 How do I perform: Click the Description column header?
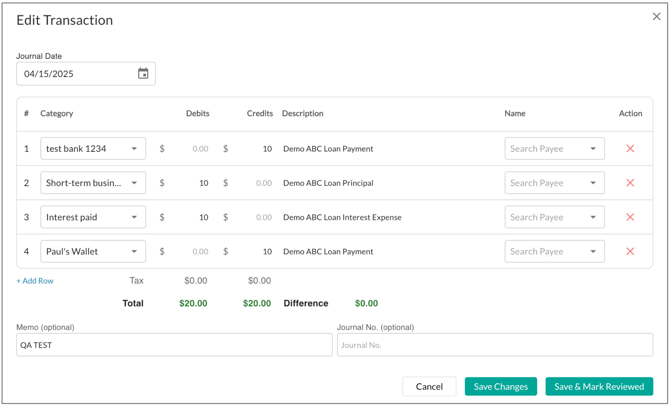[x=303, y=113]
